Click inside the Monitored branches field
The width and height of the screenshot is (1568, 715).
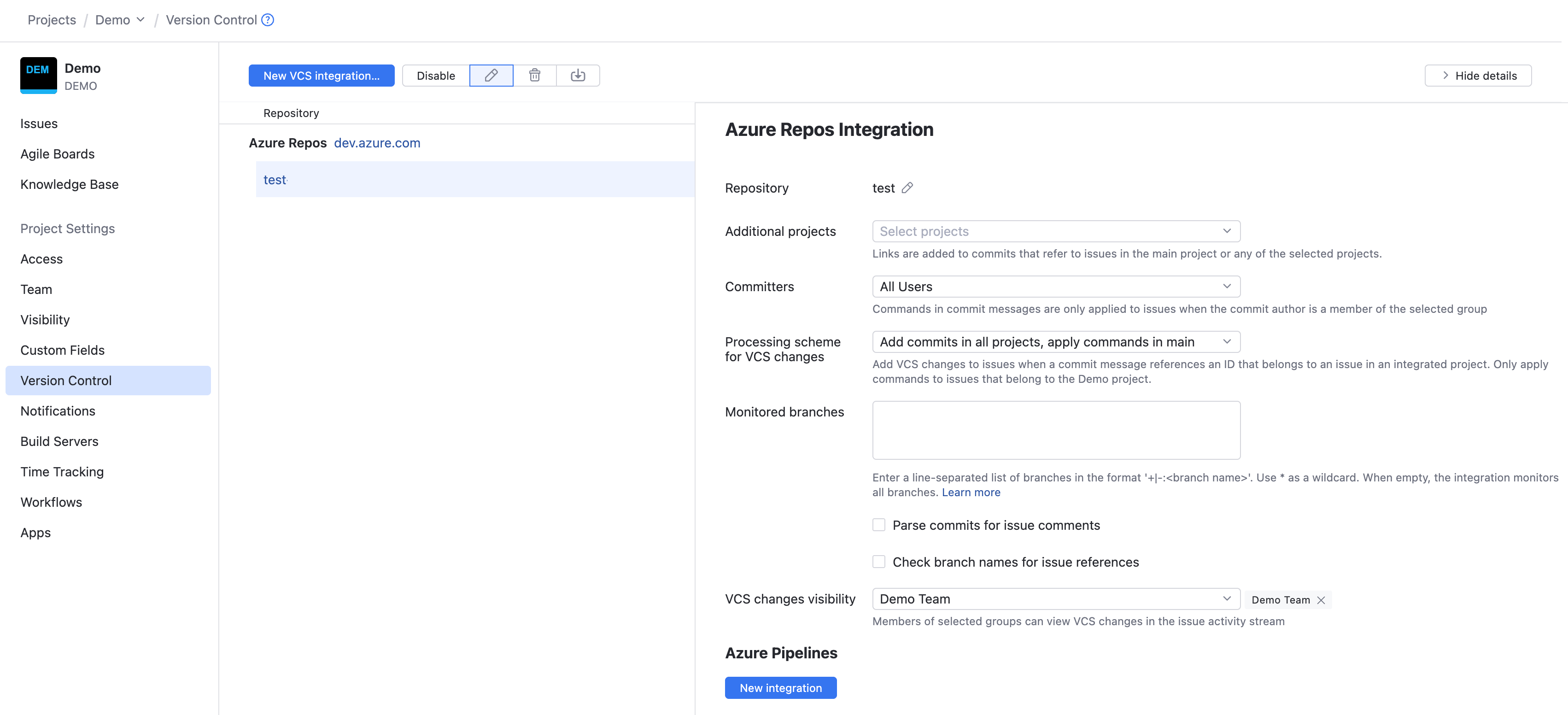[x=1055, y=430]
